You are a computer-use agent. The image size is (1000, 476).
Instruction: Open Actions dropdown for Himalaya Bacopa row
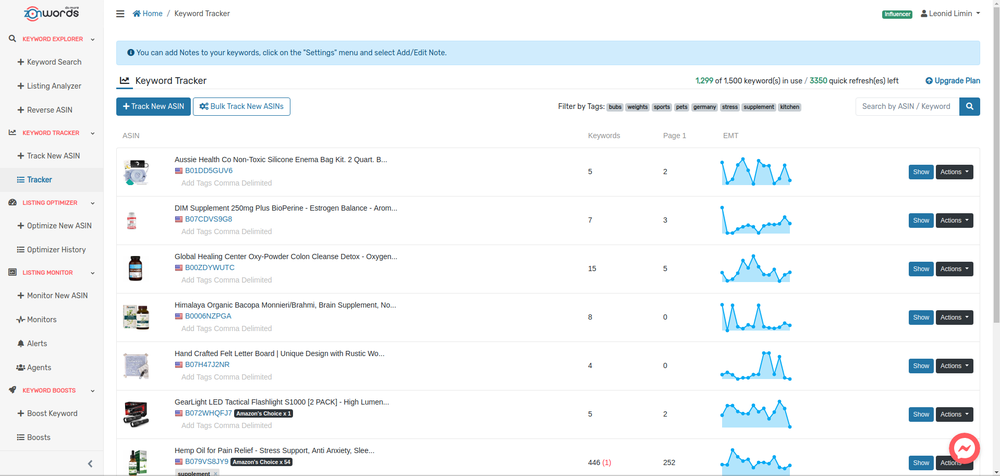click(x=954, y=317)
